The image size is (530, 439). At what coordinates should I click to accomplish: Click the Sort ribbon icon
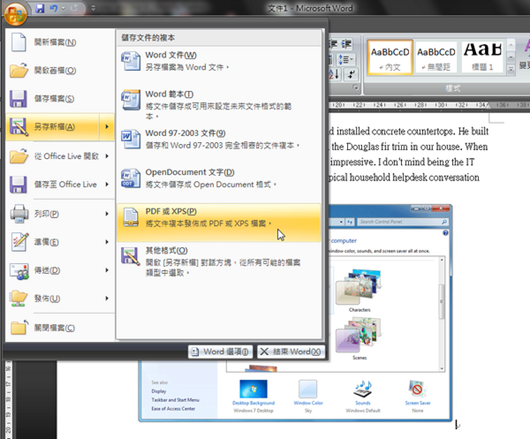point(334,74)
